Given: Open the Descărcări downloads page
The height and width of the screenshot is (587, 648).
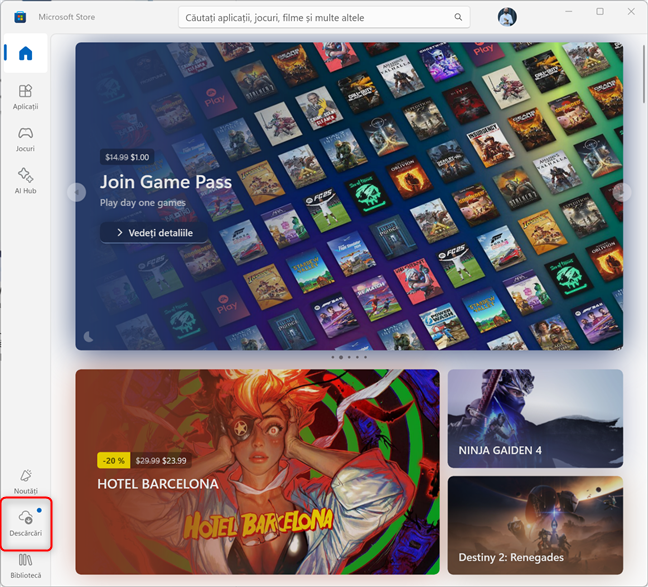Looking at the screenshot, I should pos(25,523).
